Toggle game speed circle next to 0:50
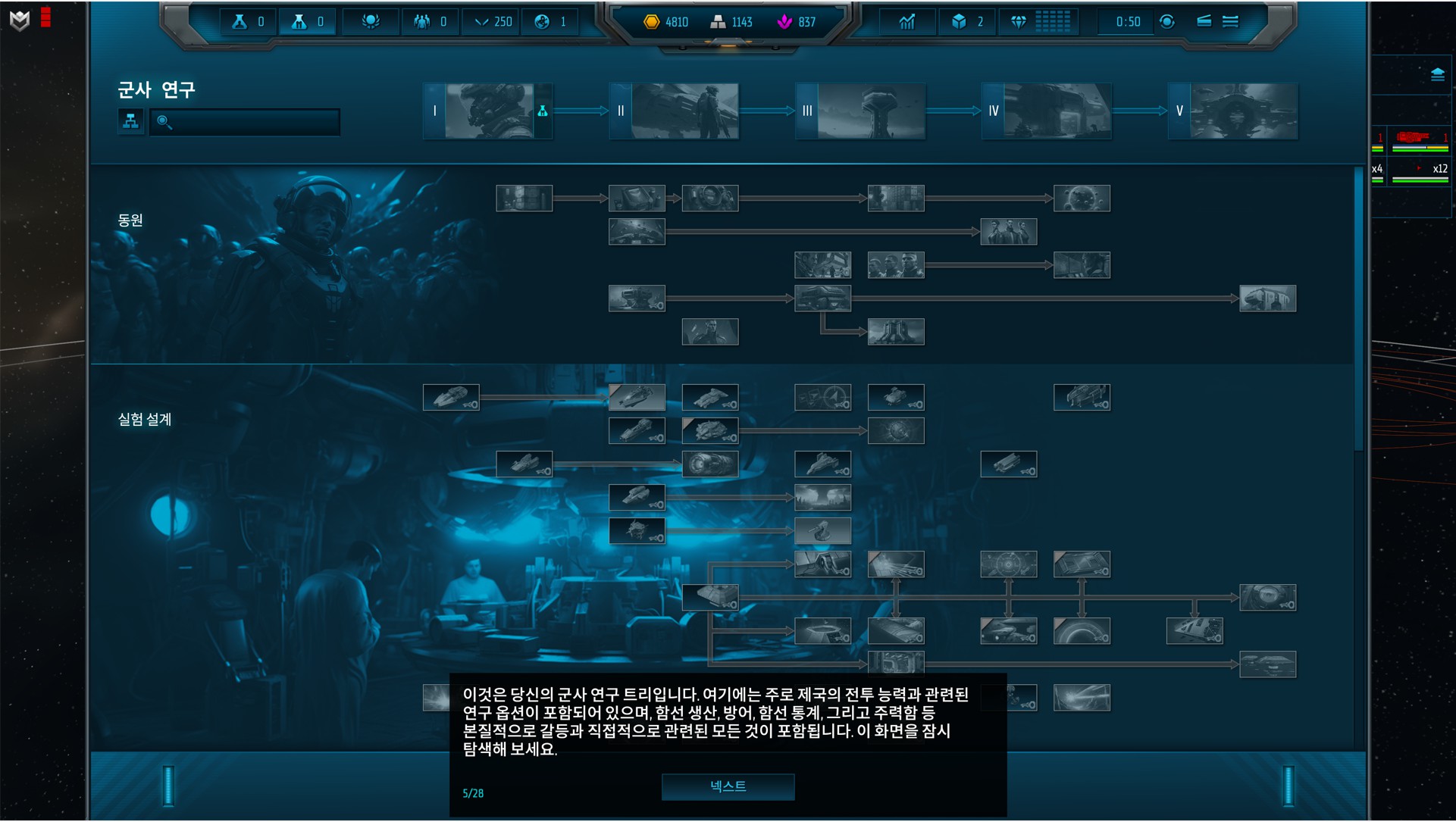This screenshot has width=1456, height=822. click(x=1167, y=22)
